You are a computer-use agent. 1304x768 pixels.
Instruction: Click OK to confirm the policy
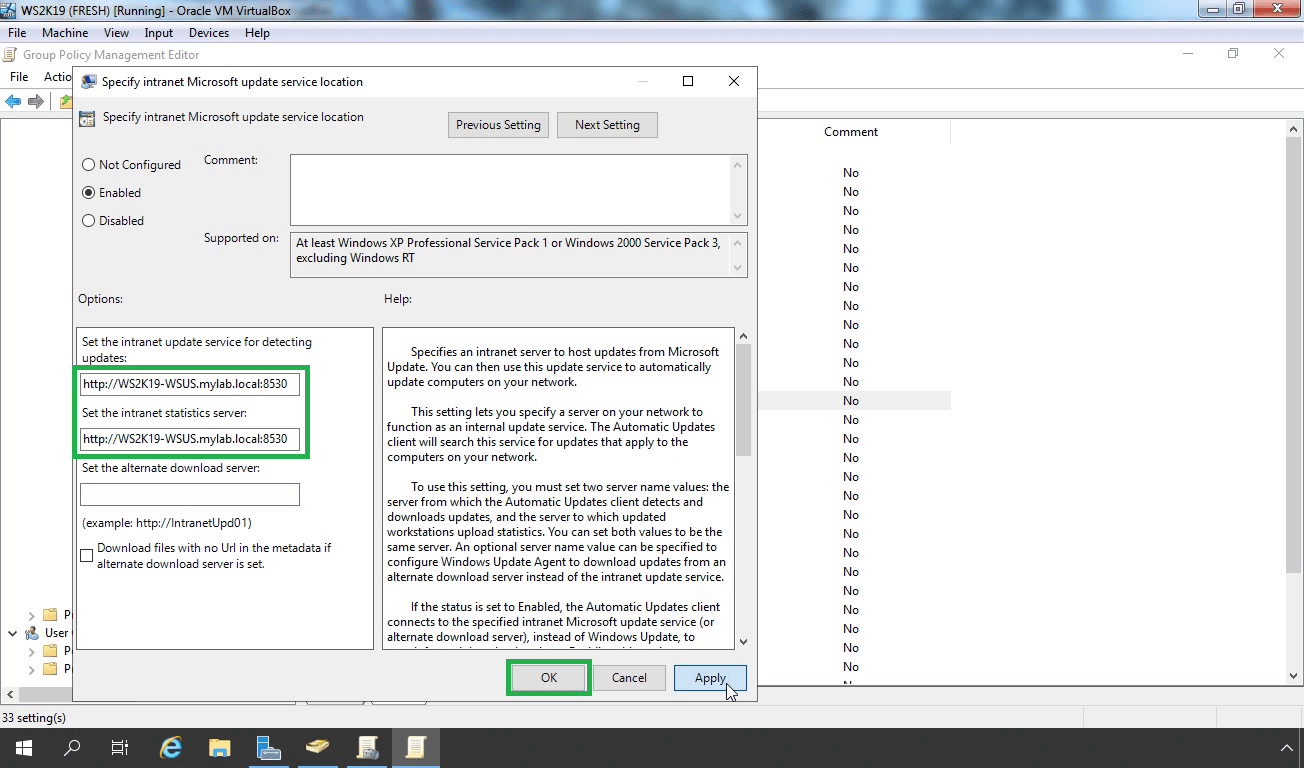[x=549, y=678]
